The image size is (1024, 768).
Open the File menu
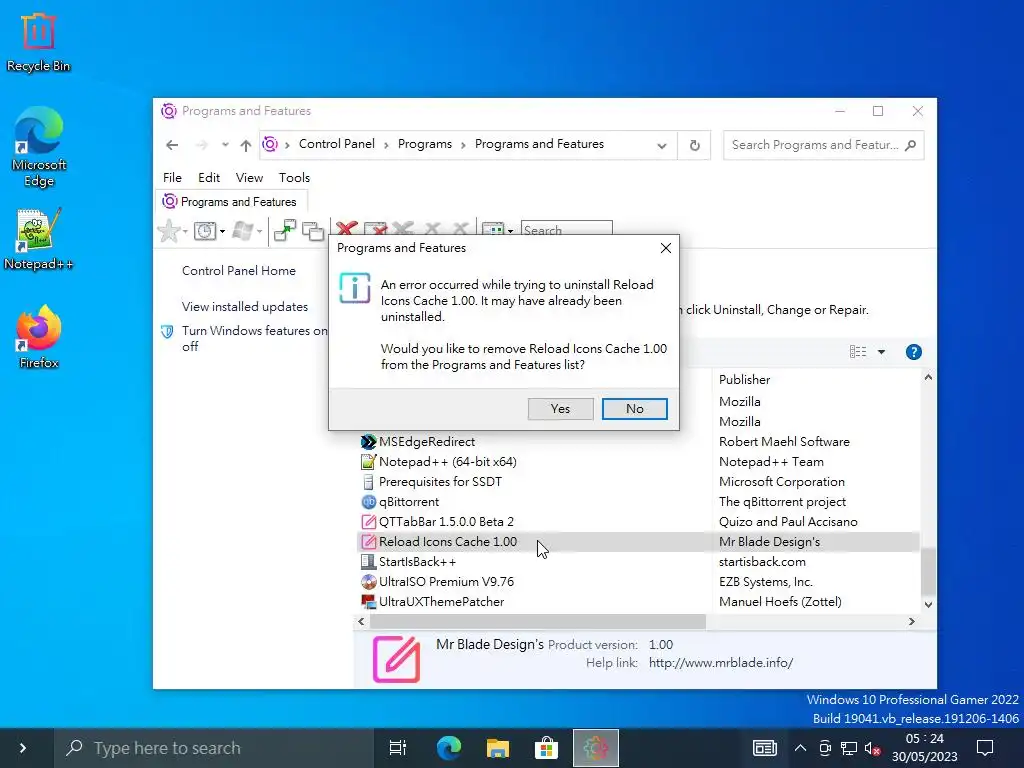pos(172,178)
